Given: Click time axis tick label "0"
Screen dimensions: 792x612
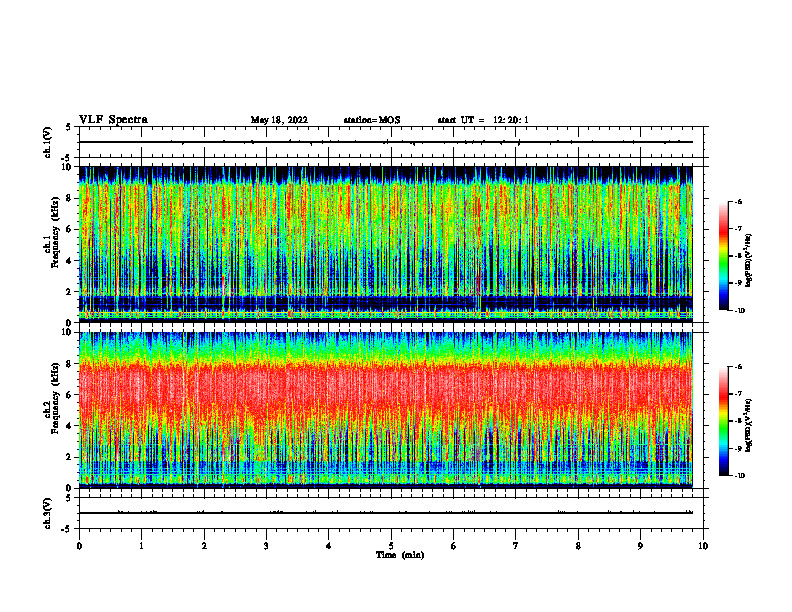Looking at the screenshot, I should point(79,546).
